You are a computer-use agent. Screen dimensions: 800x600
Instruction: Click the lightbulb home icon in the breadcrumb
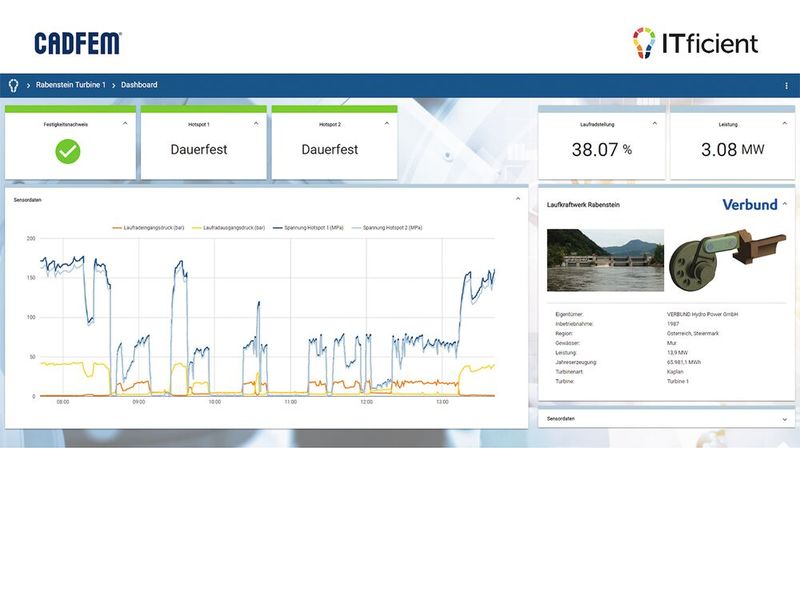point(13,84)
